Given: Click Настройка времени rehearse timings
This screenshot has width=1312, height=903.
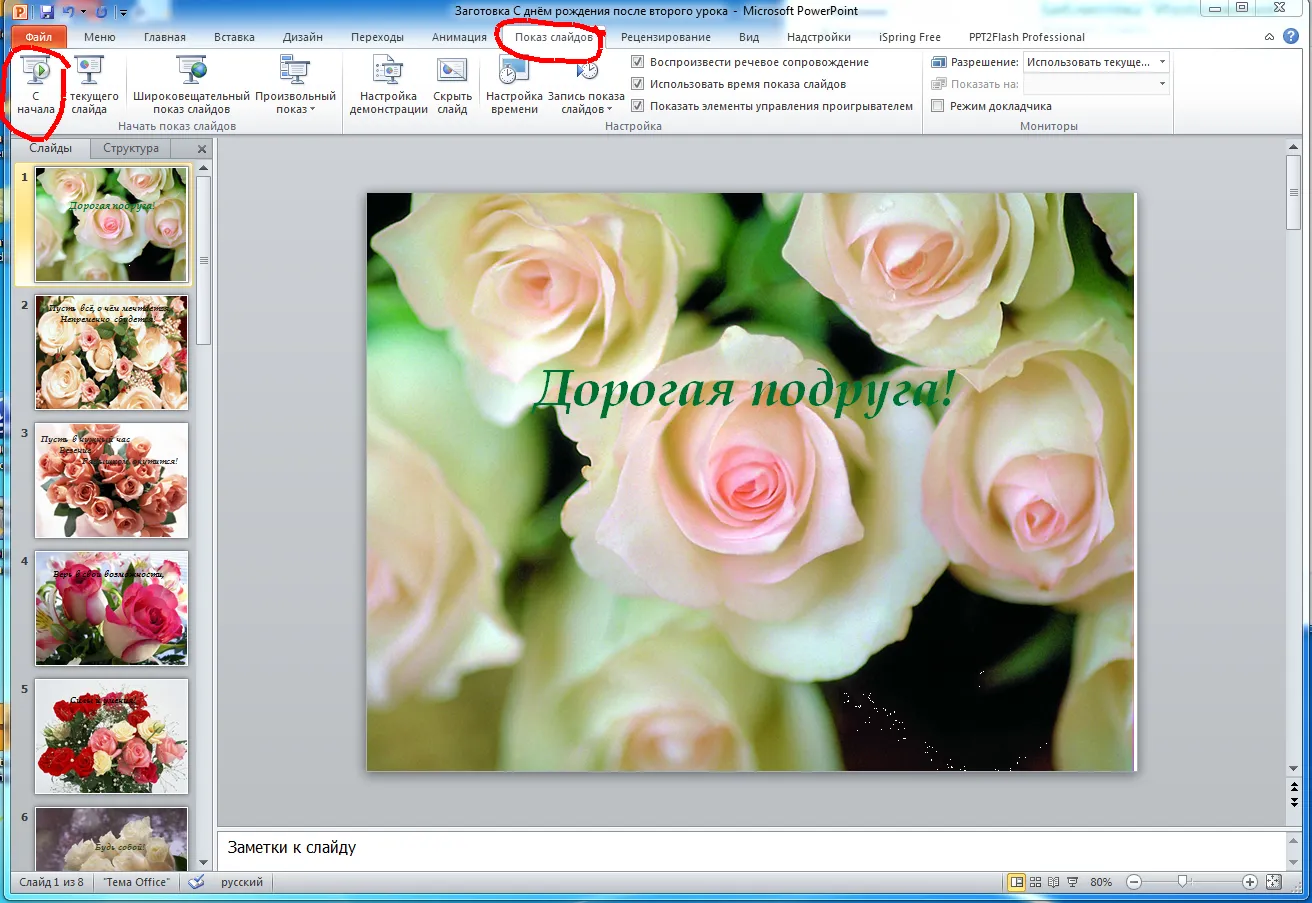Looking at the screenshot, I should pos(514,86).
